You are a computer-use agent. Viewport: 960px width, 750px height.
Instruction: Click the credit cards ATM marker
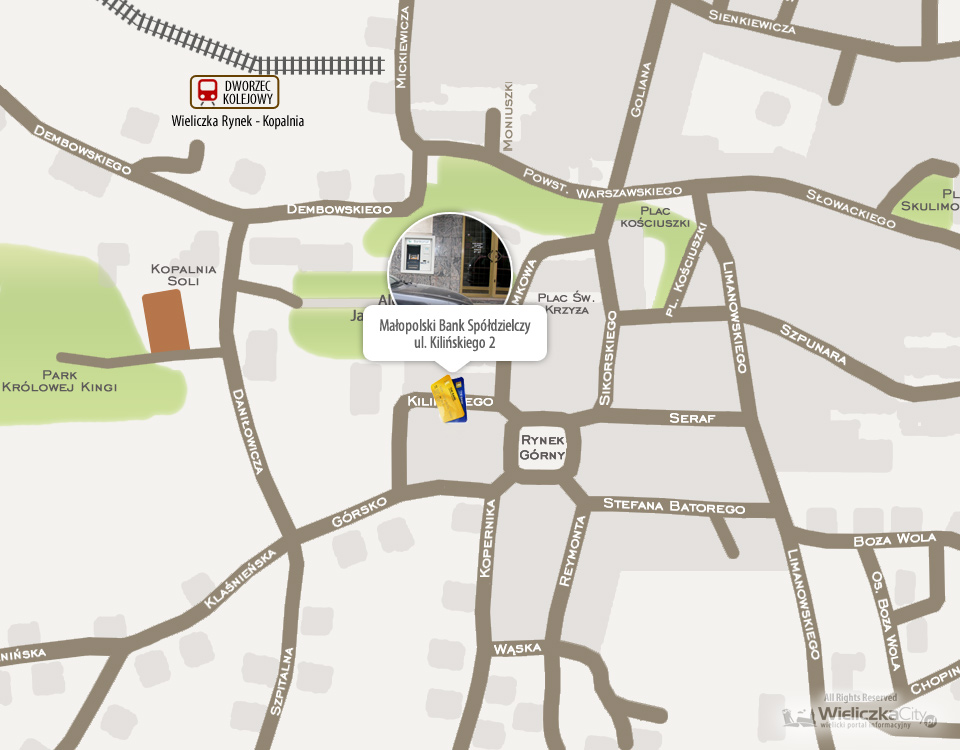pos(449,399)
